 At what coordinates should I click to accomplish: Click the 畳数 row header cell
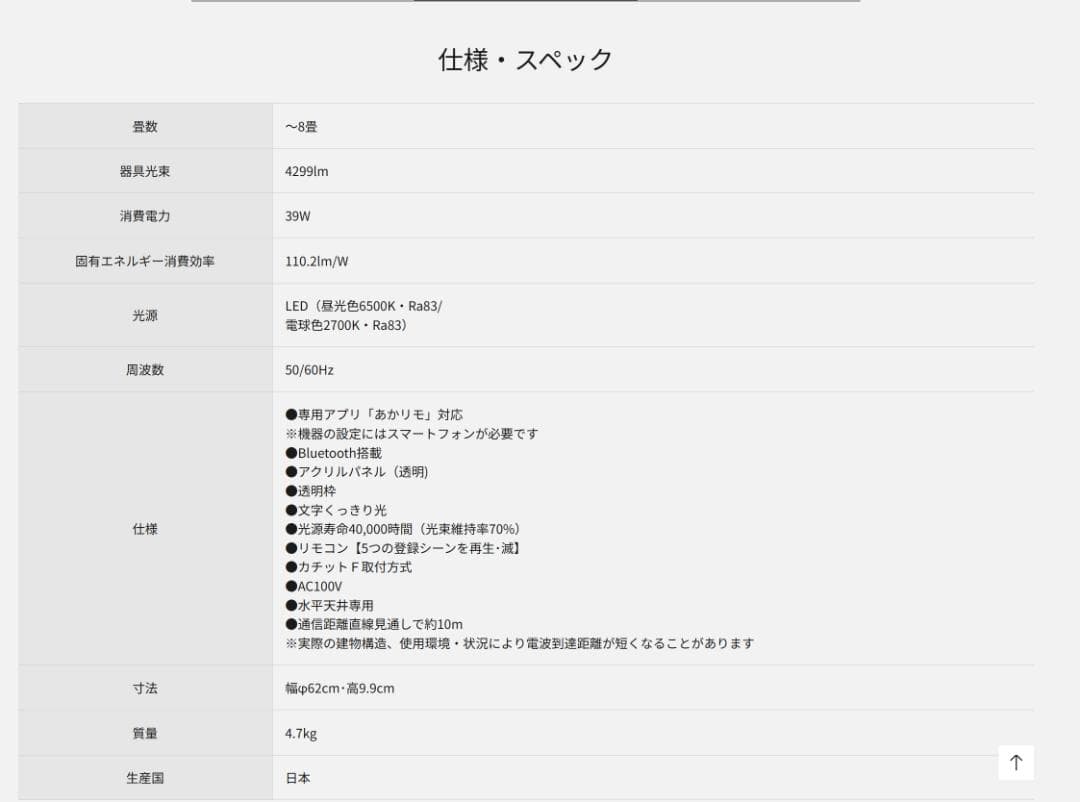(x=143, y=125)
